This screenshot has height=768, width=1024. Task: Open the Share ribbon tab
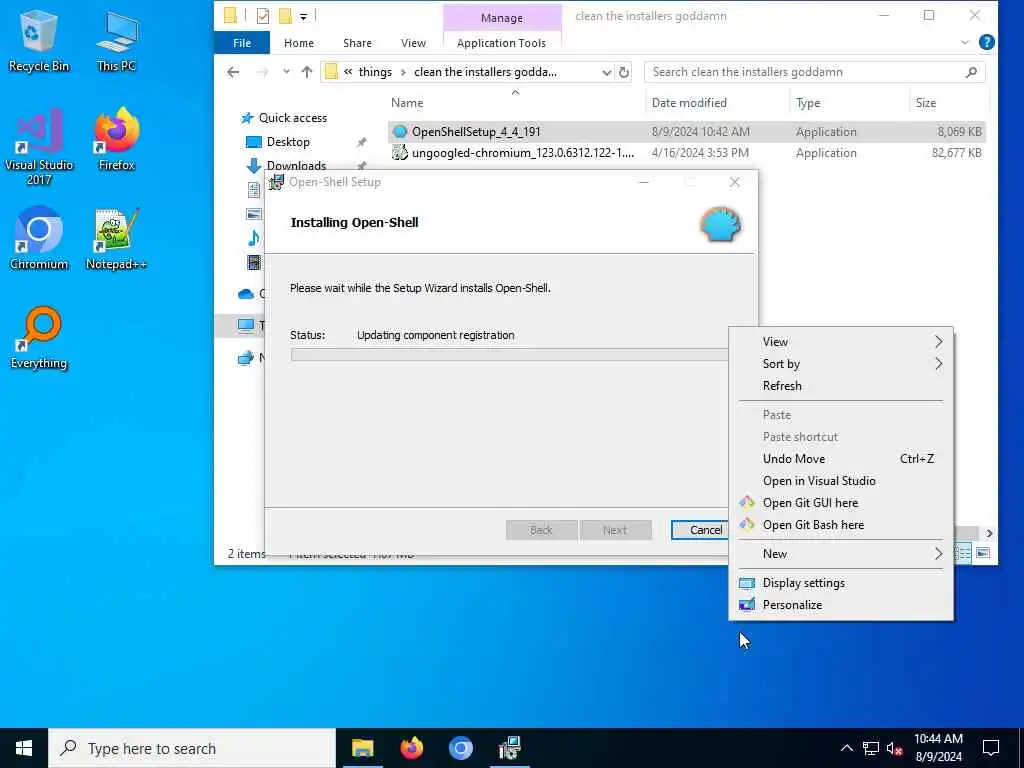pos(357,42)
